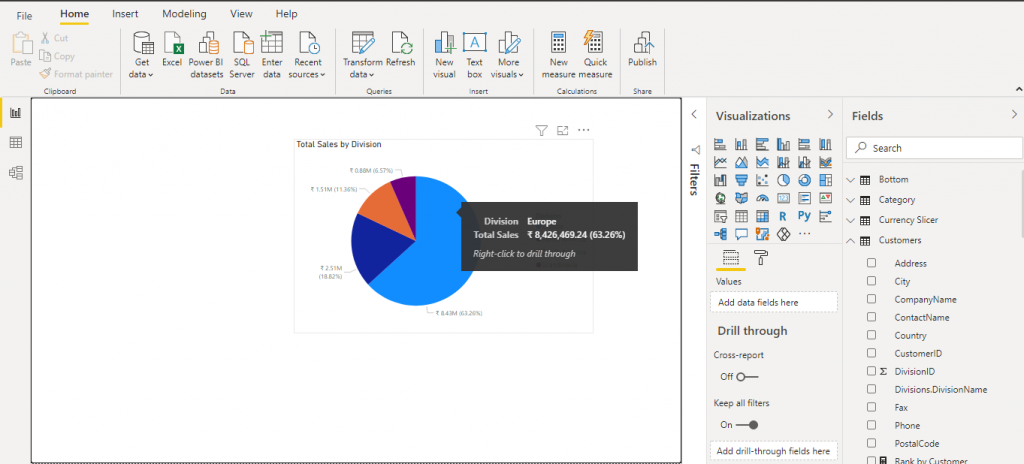
Task: Select the Card visualization showing 123
Action: click(x=783, y=197)
